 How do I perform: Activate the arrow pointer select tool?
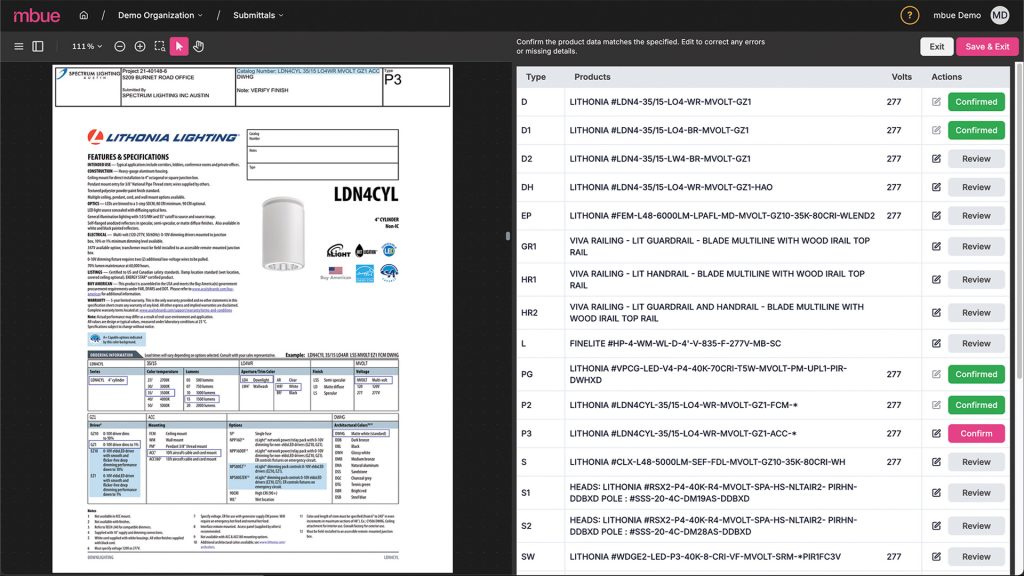[x=179, y=46]
